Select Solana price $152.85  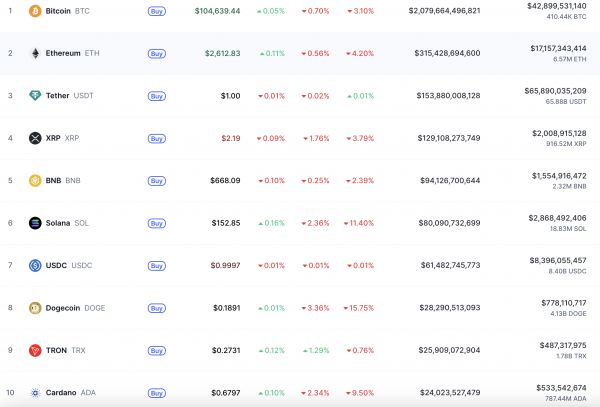(x=226, y=223)
